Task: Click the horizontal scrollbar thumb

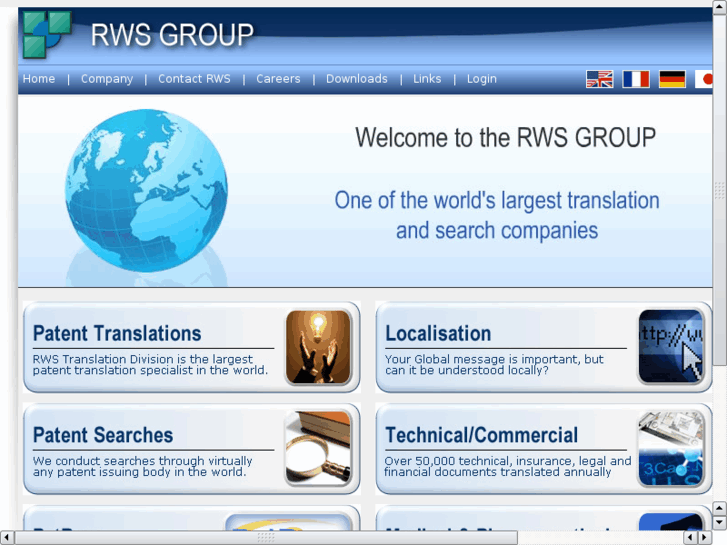Action: (x=266, y=538)
